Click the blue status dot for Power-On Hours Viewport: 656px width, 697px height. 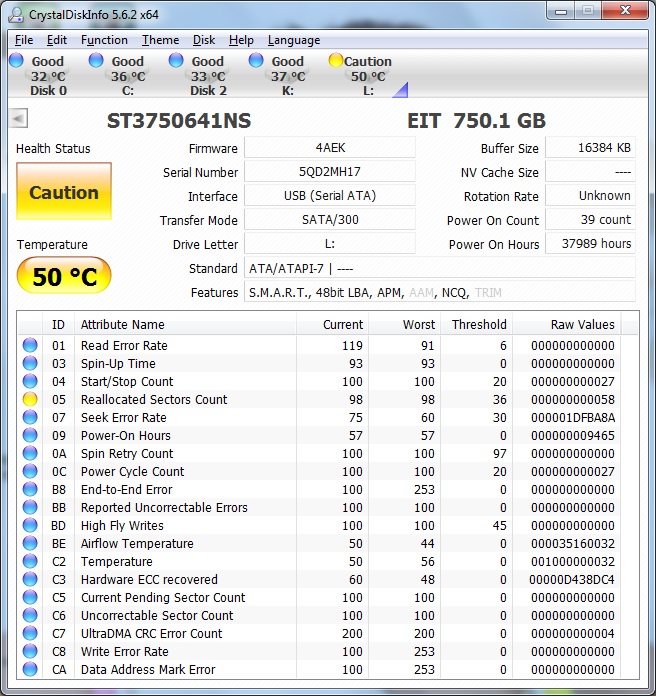tap(30, 435)
